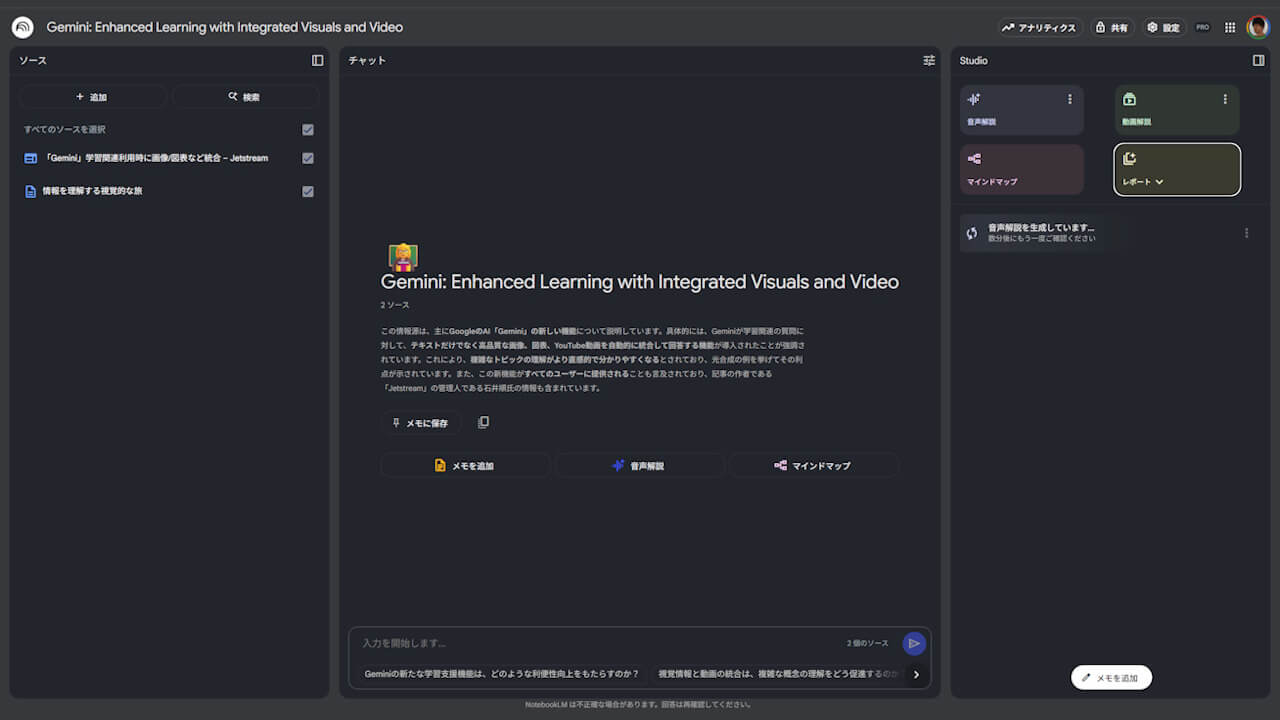This screenshot has height=720, width=1280.
Task: Click the web source icon for Jetstream
Action: (30, 158)
